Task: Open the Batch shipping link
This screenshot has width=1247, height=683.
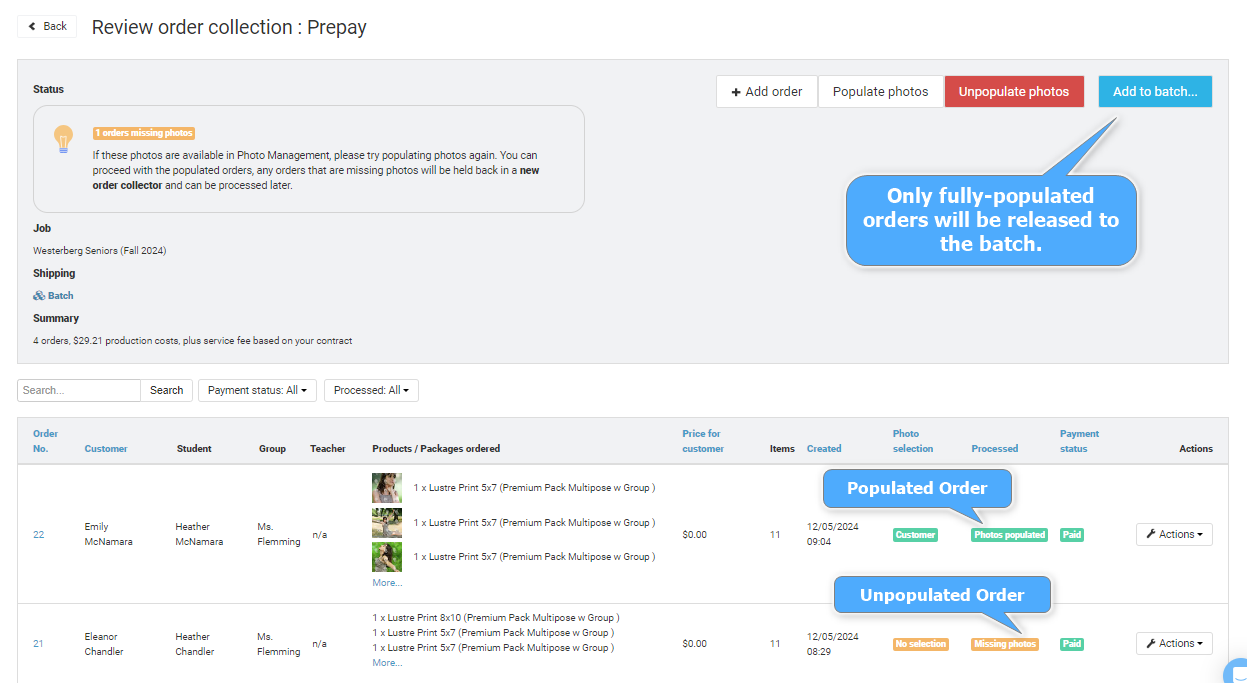Action: coord(53,296)
